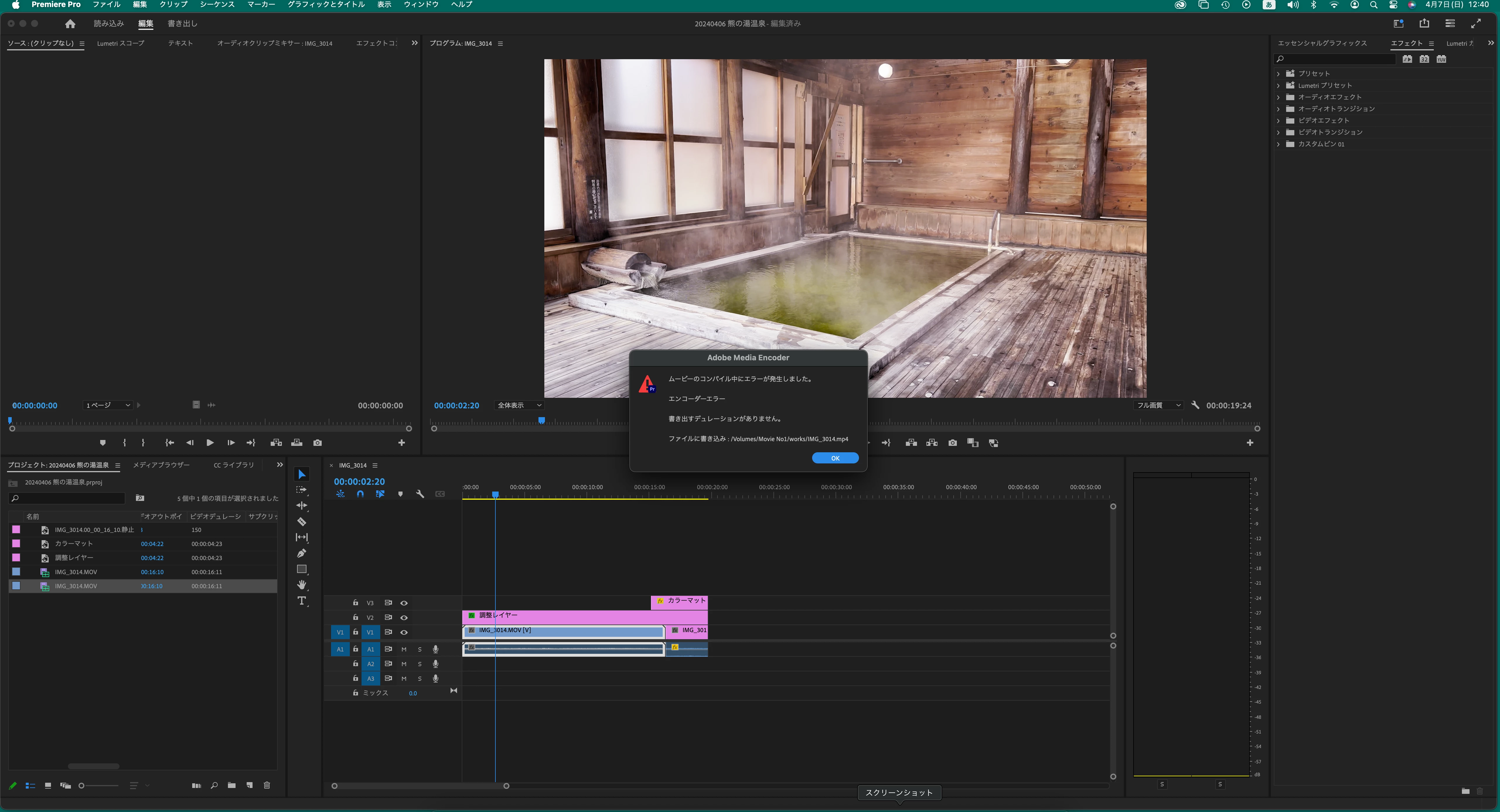Image resolution: width=1500 pixels, height=812 pixels.
Task: Toggle the lock on track V2
Action: (x=355, y=617)
